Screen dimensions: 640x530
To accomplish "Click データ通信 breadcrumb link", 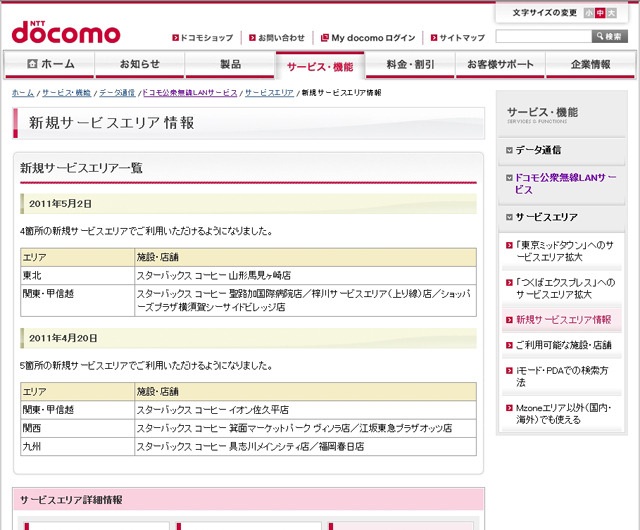I will [x=117, y=92].
